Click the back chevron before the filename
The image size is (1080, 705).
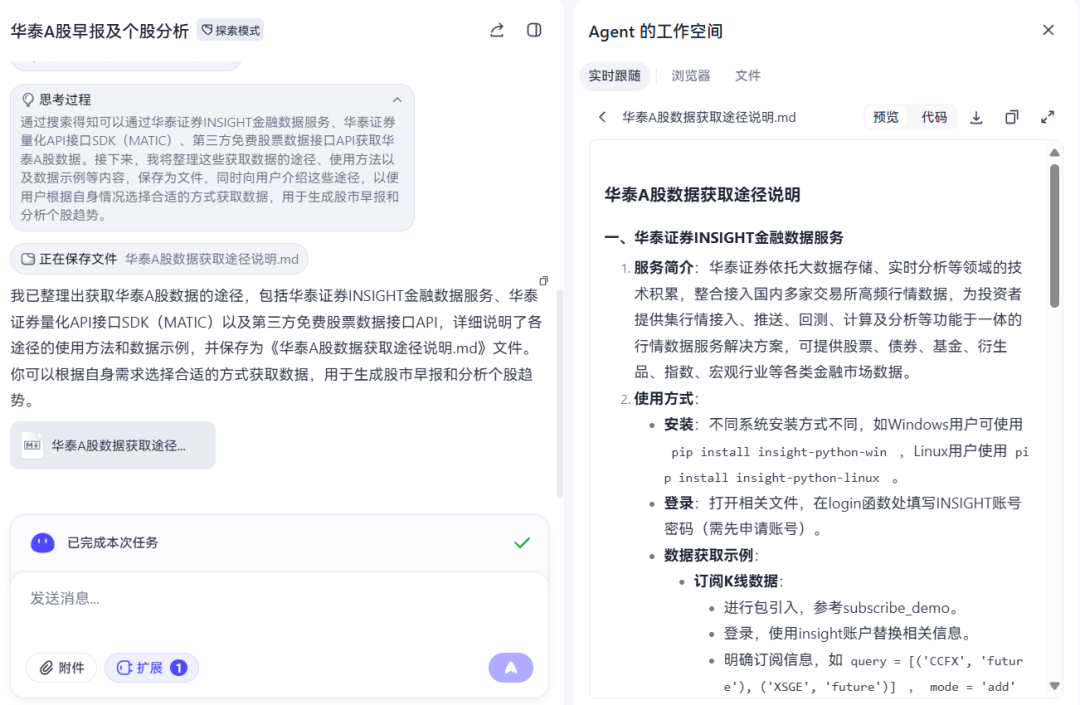tap(600, 117)
